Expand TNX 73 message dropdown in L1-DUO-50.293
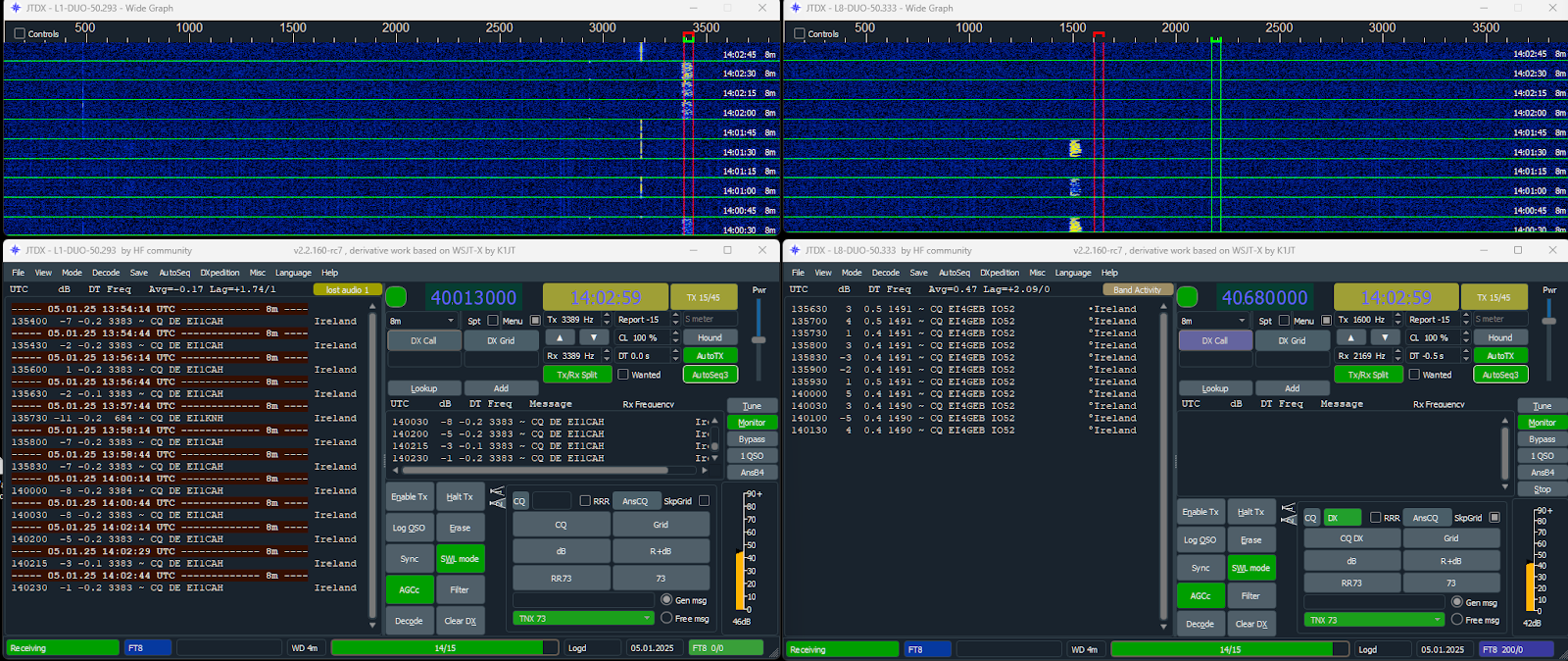This screenshot has height=661, width=1568. [x=583, y=618]
